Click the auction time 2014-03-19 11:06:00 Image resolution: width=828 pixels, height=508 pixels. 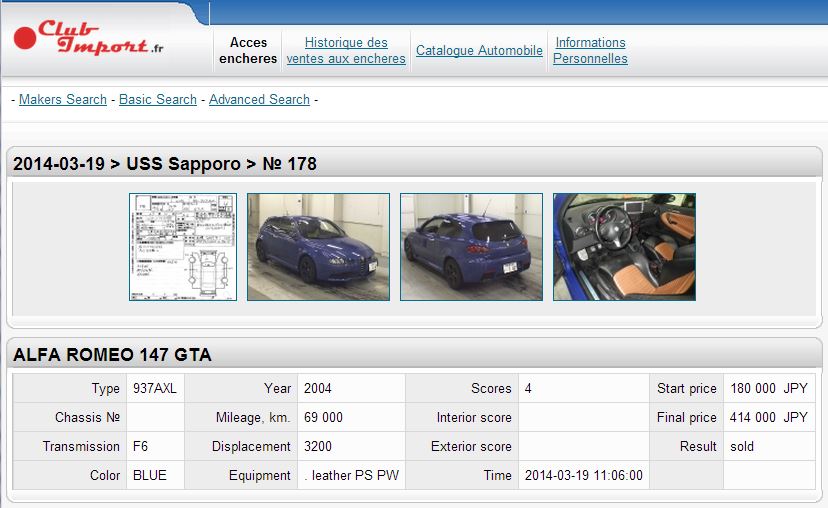click(x=583, y=476)
